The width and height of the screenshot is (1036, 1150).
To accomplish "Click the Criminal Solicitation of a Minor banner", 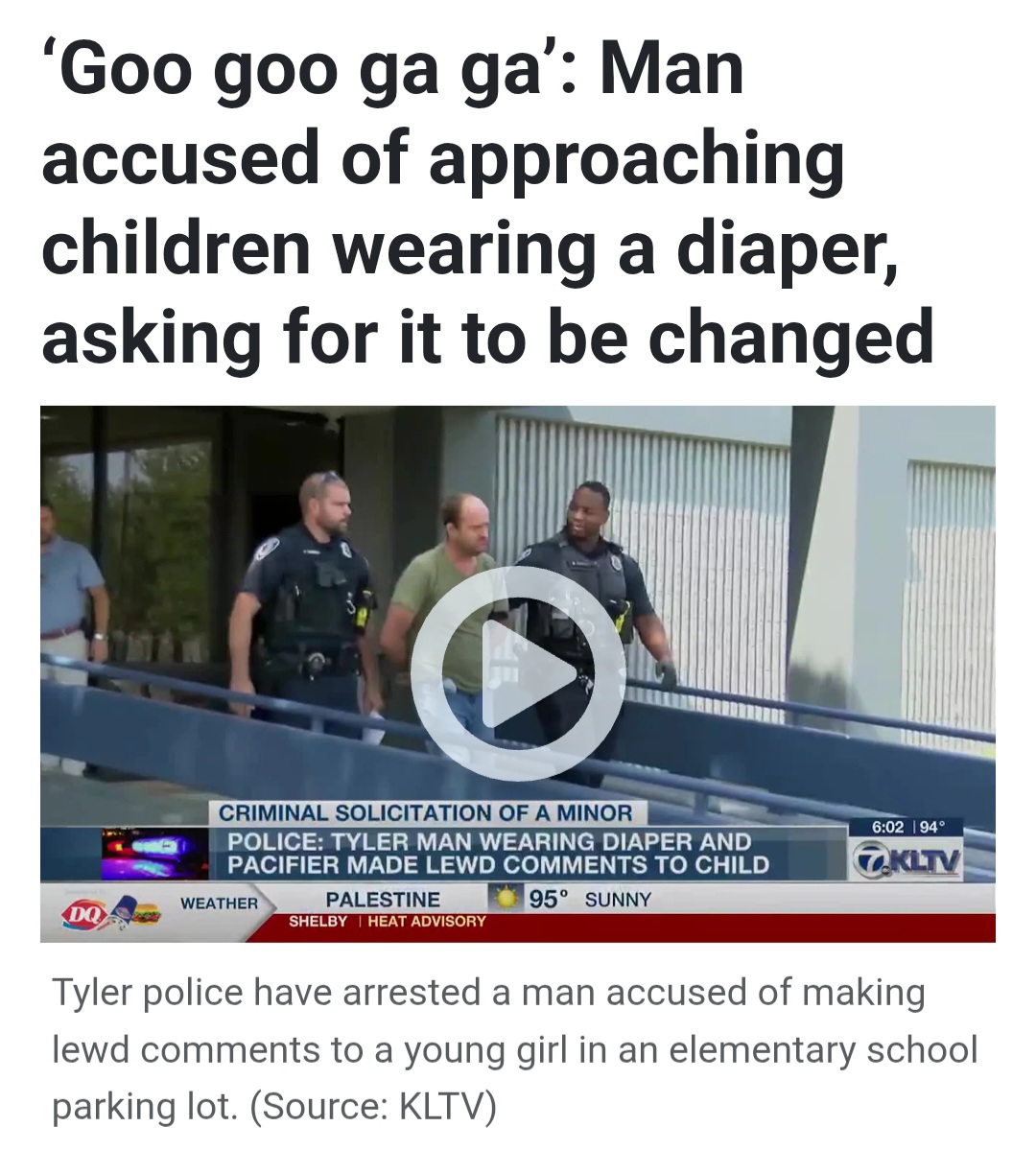I will [426, 812].
